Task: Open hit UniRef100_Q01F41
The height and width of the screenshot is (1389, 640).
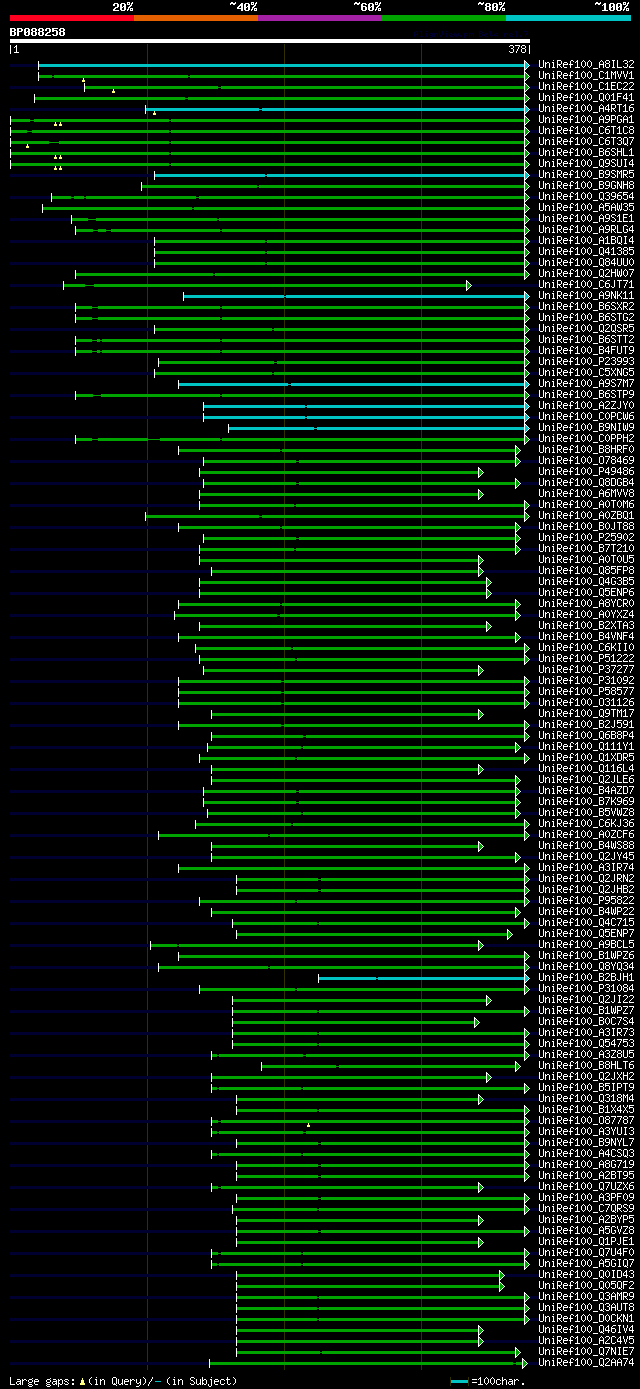Action: (x=586, y=97)
